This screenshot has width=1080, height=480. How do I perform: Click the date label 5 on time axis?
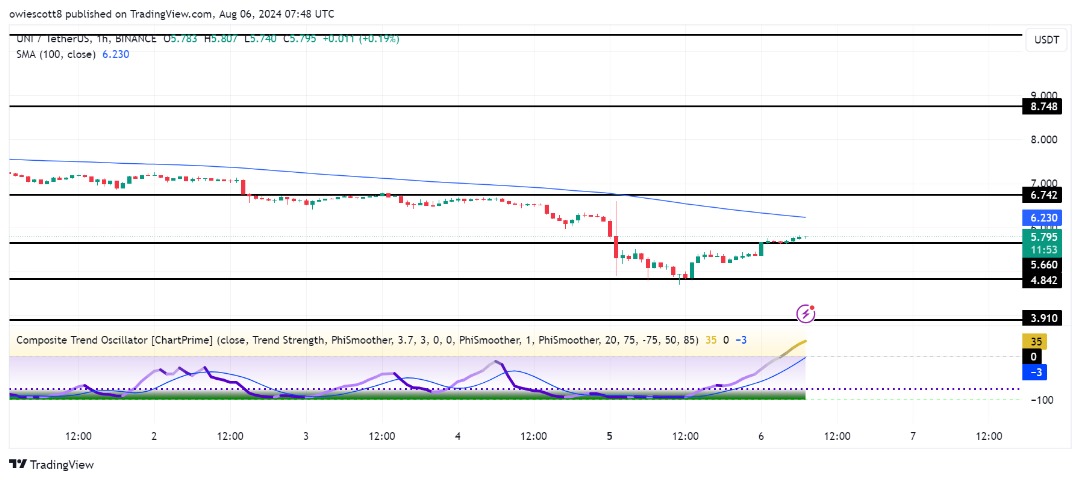pos(610,436)
